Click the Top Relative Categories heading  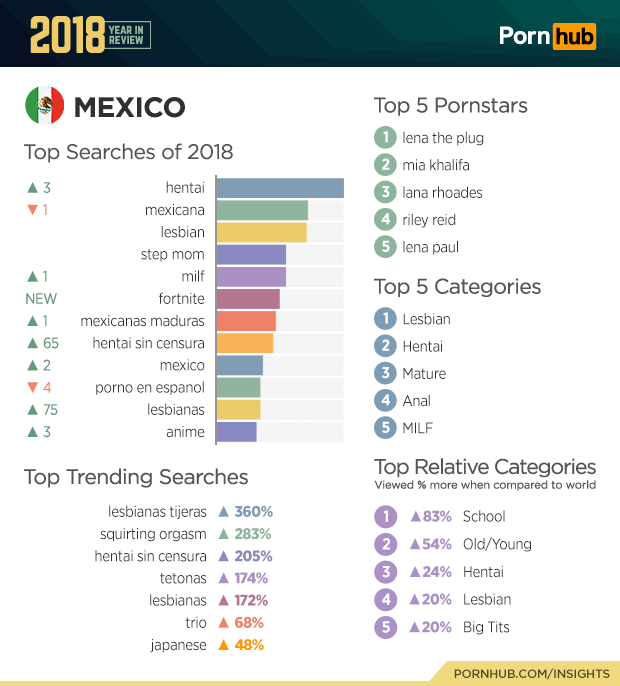485,467
